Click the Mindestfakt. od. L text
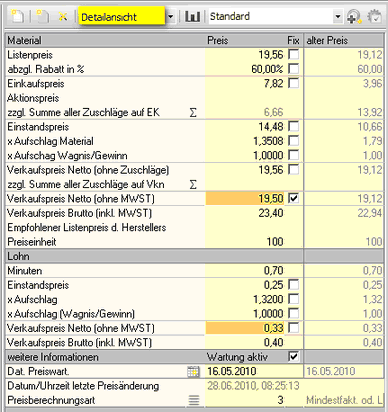The width and height of the screenshot is (388, 412). click(x=344, y=400)
